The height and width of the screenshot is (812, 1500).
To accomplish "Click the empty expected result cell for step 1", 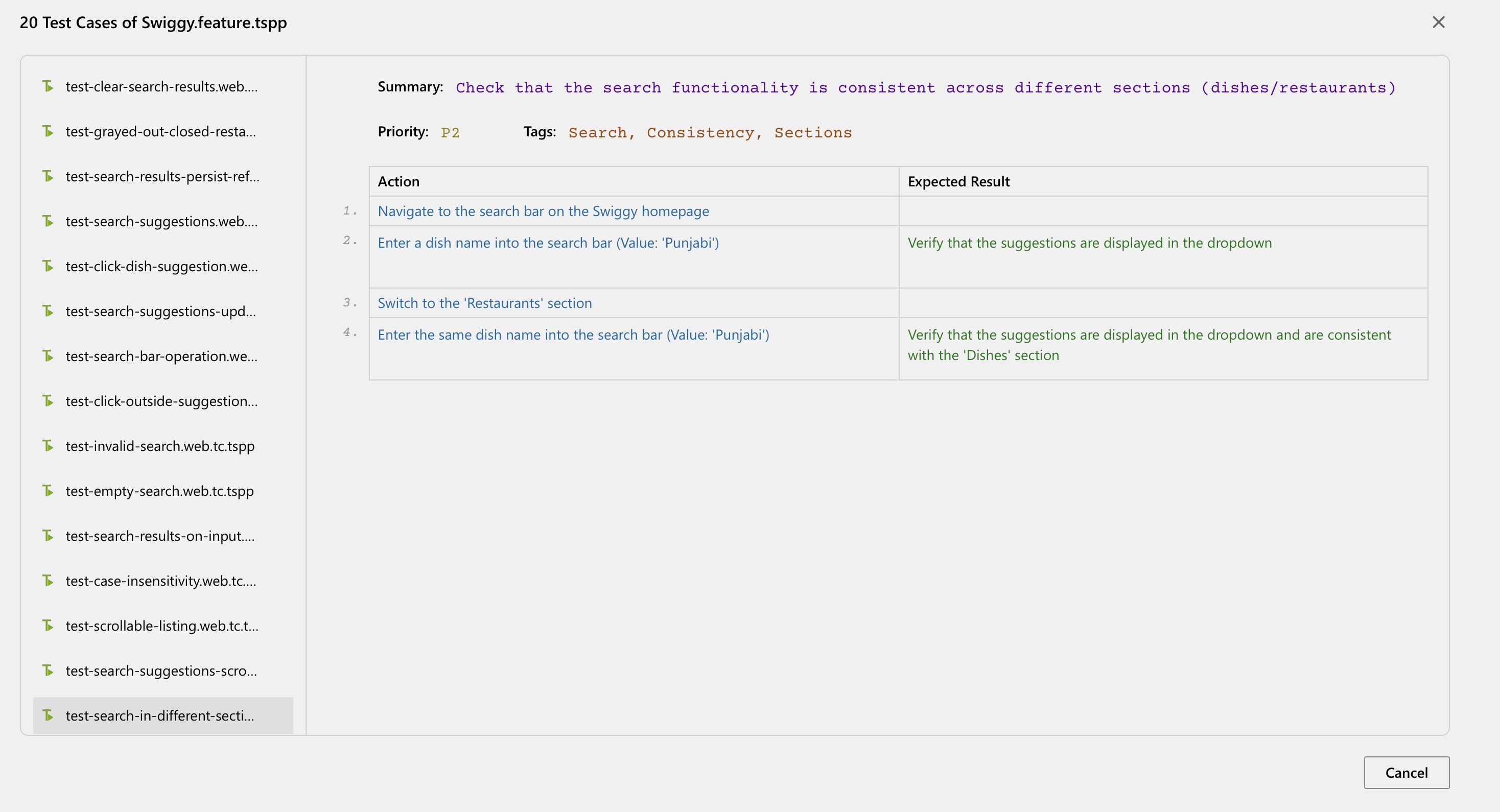I will 1163,211.
